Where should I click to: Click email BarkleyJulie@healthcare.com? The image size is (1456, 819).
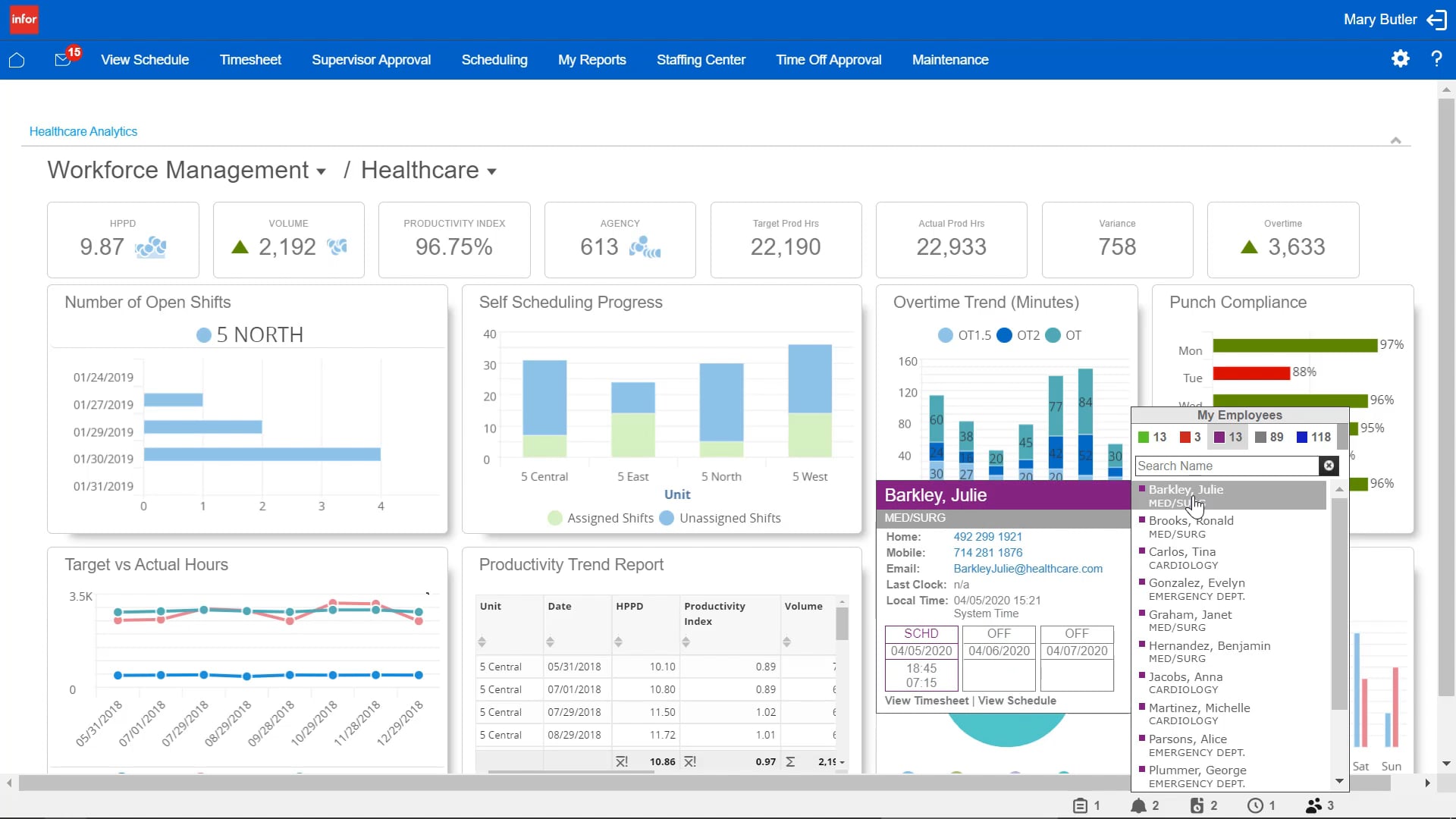coord(1028,569)
